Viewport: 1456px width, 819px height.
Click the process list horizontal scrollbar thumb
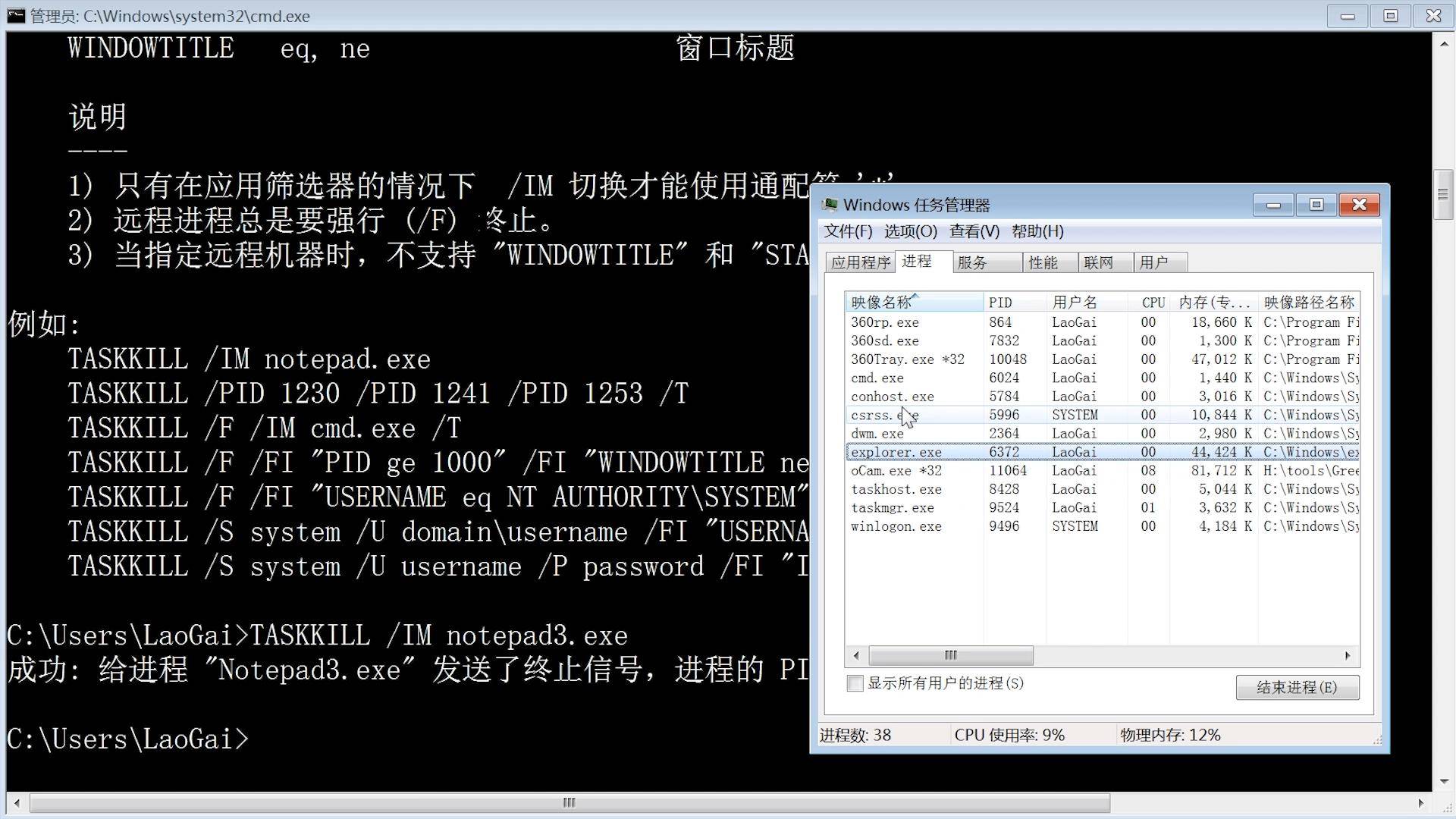pos(950,655)
